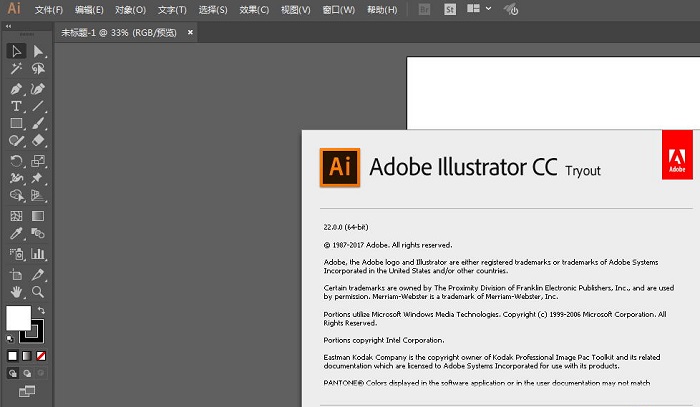Image resolution: width=700 pixels, height=407 pixels.
Task: Open the 帮助(H) menu
Action: point(382,10)
